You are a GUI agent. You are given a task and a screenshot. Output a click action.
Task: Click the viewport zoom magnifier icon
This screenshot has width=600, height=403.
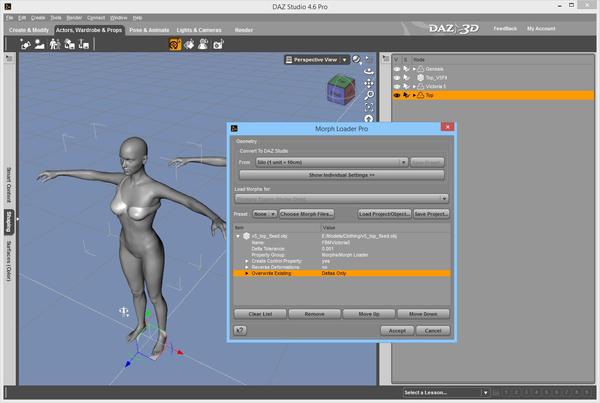(x=369, y=95)
